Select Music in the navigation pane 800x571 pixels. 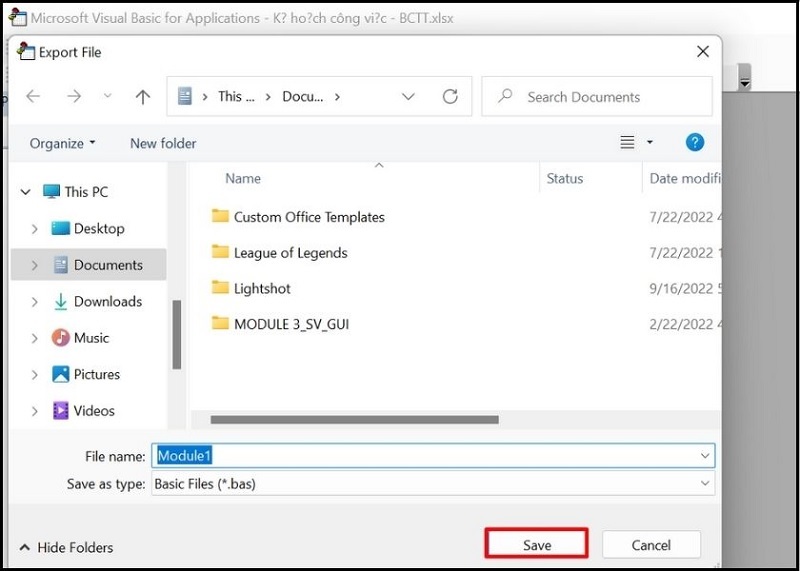coord(91,338)
